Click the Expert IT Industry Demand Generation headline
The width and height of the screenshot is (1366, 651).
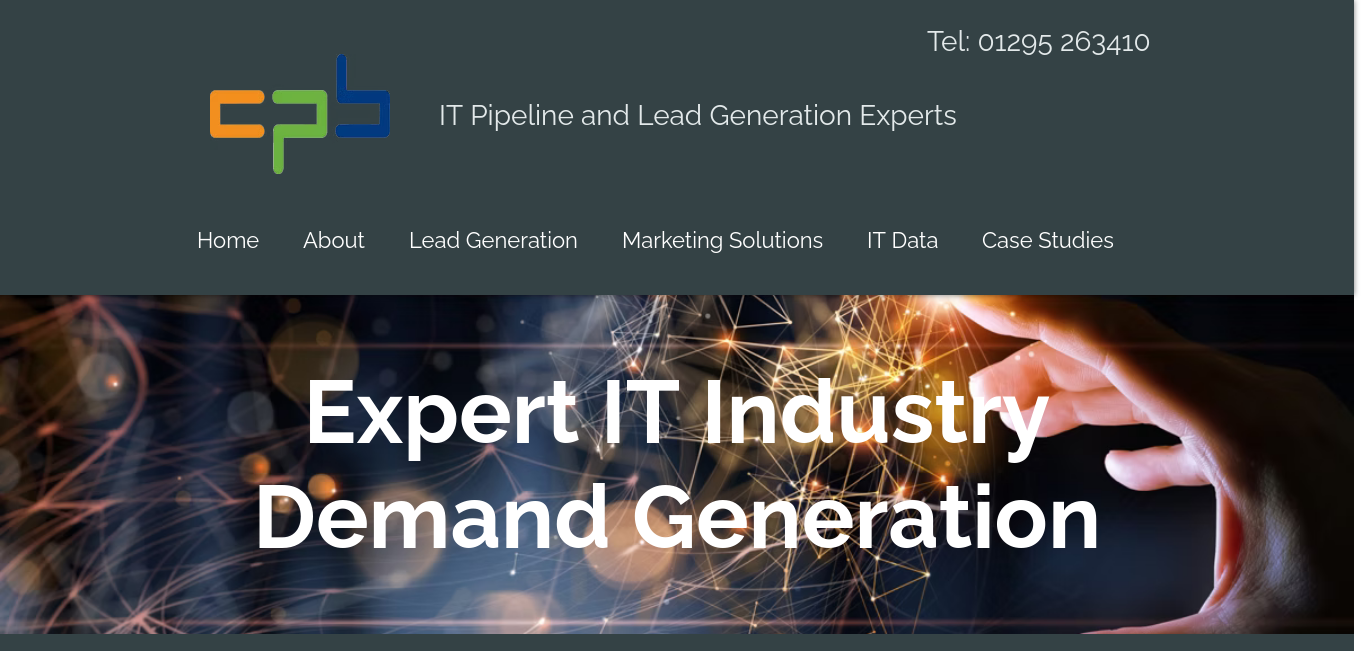pos(677,464)
